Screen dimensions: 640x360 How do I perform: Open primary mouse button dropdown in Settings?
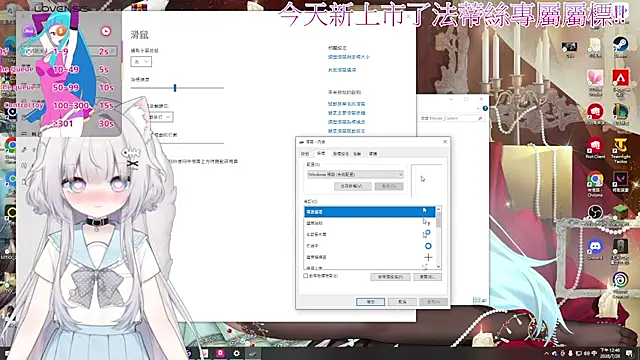point(141,62)
